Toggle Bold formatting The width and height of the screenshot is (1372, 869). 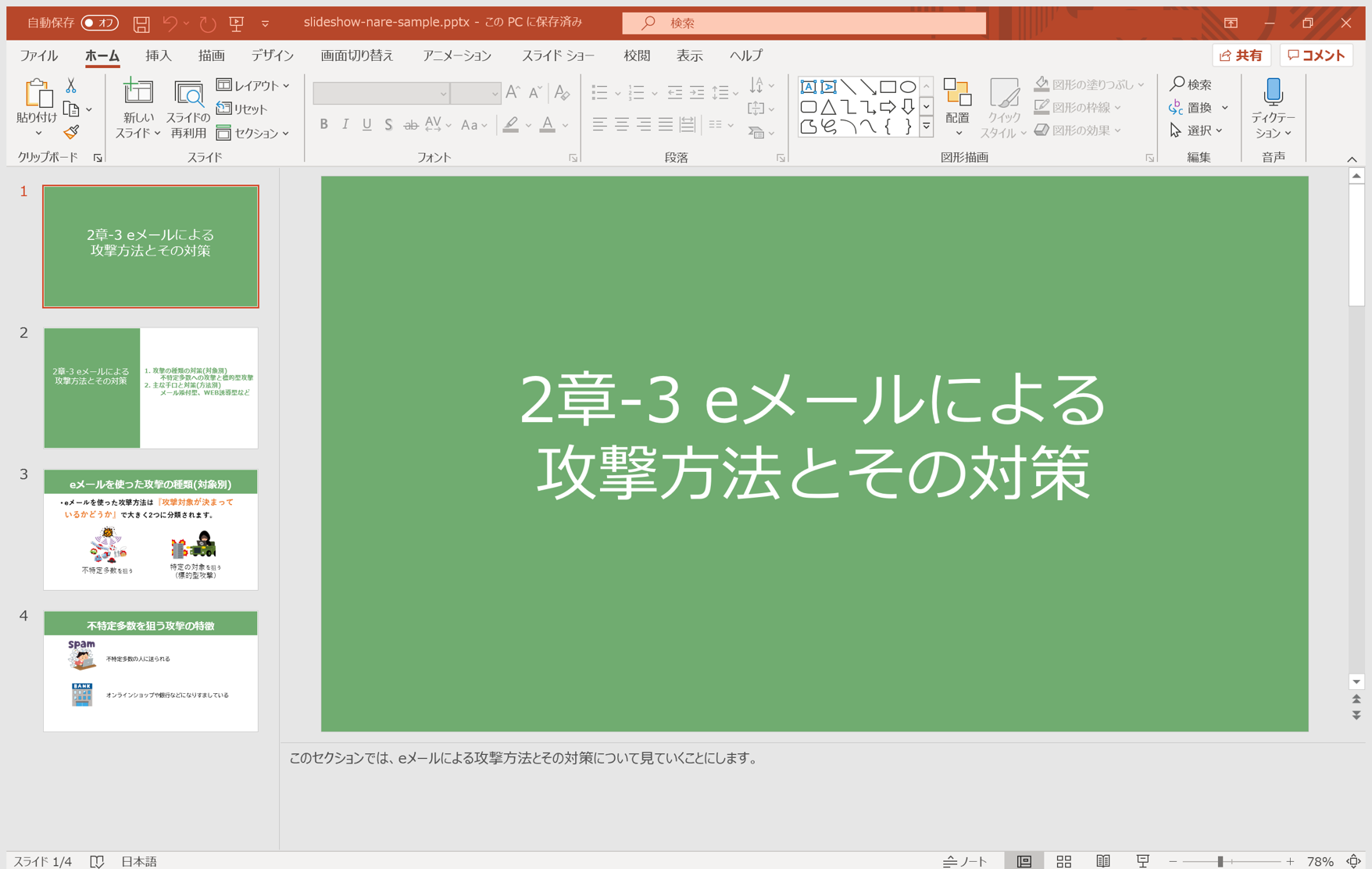click(x=323, y=125)
